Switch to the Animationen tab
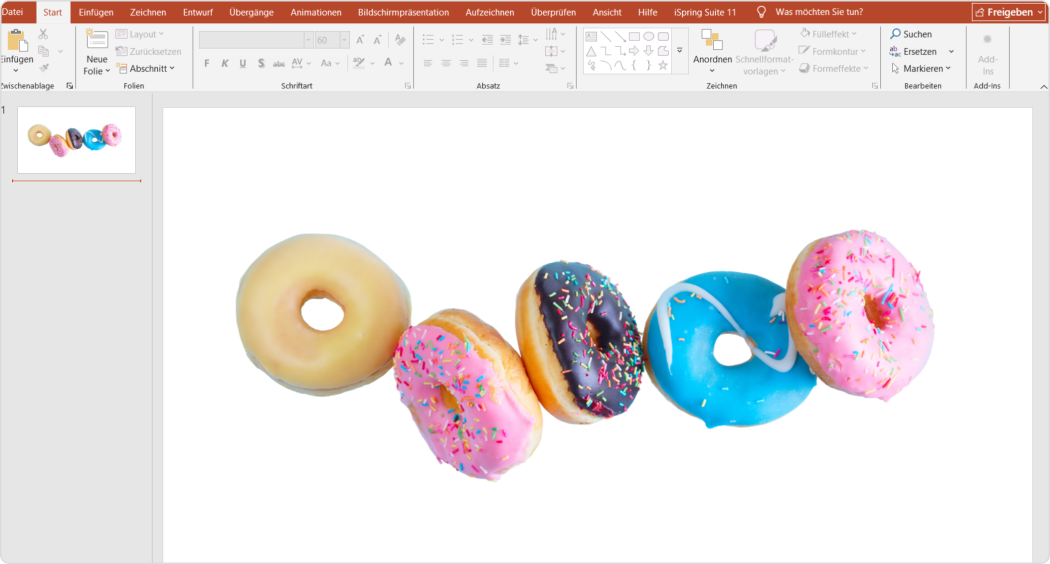The width and height of the screenshot is (1050, 564). [x=315, y=12]
